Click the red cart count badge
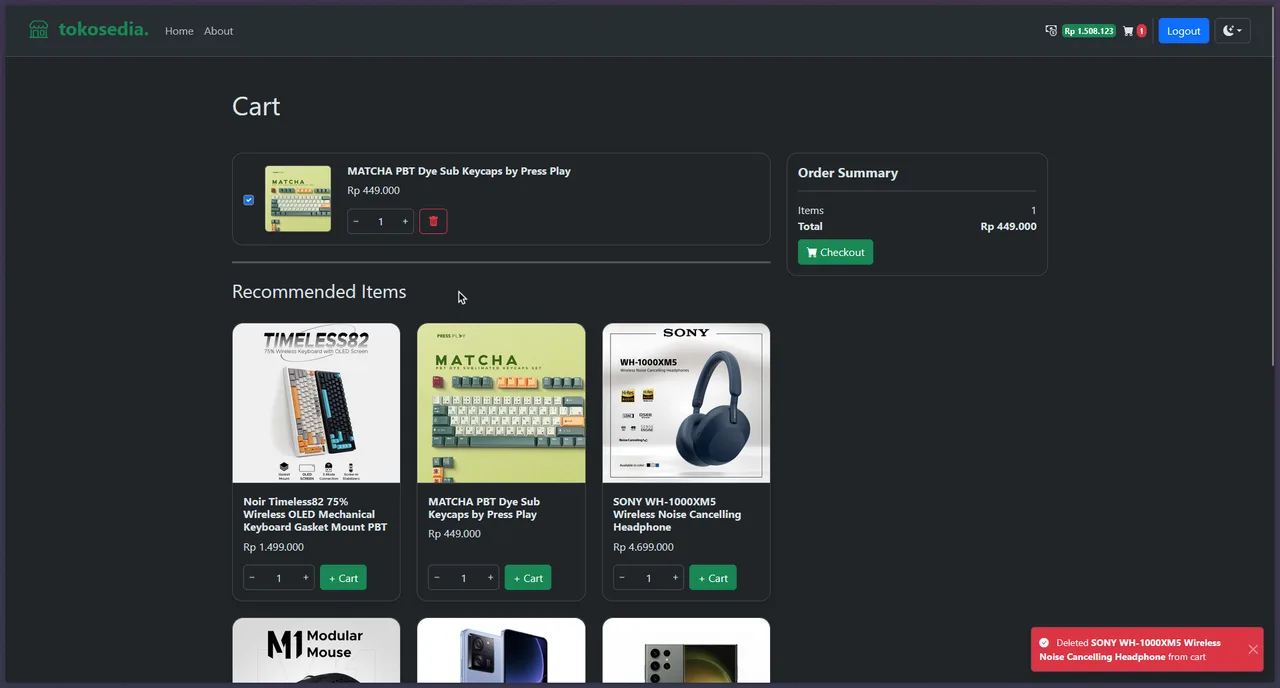The height and width of the screenshot is (688, 1280). [x=1141, y=31]
